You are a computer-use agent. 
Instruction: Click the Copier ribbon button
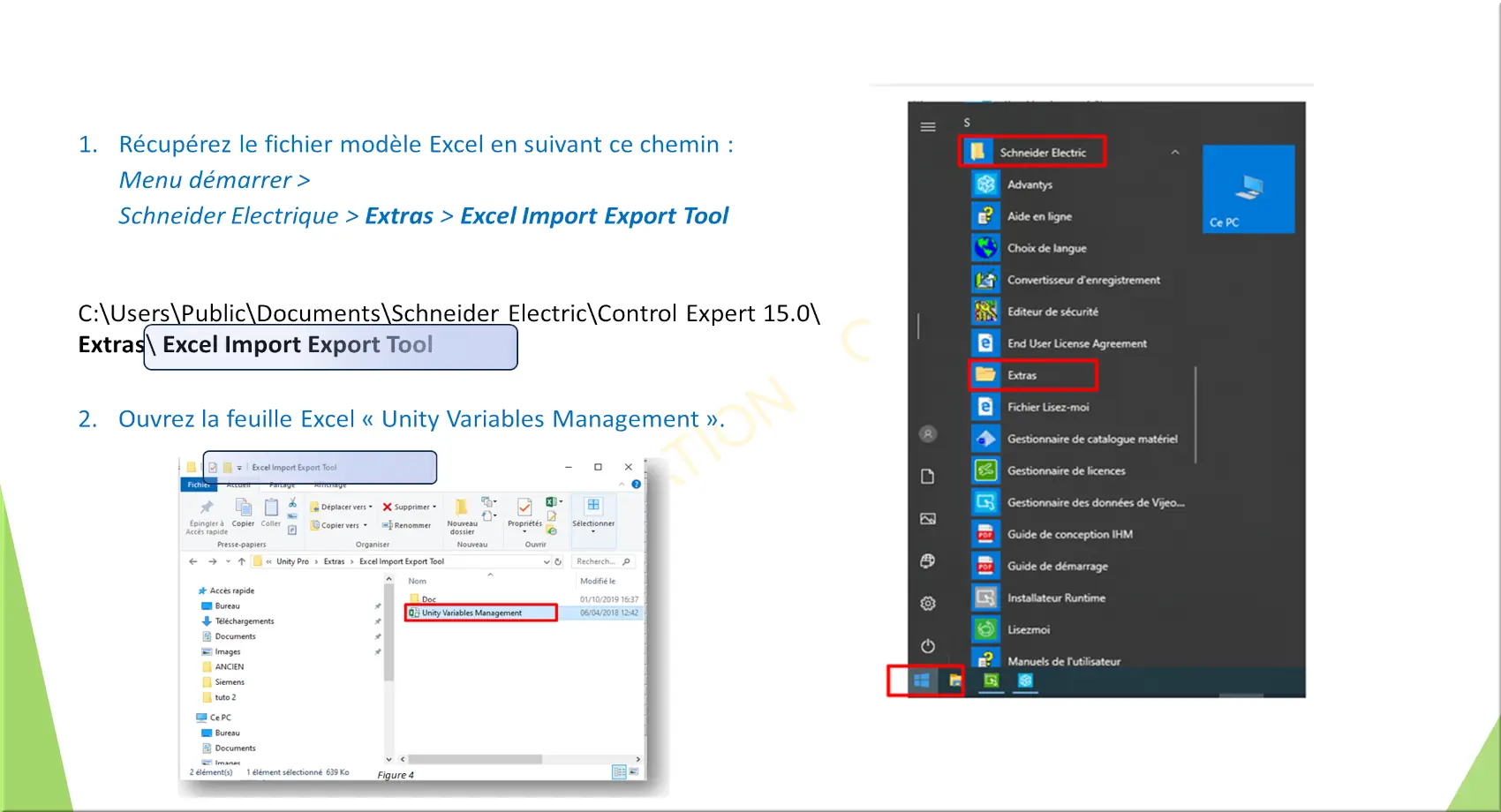[243, 513]
